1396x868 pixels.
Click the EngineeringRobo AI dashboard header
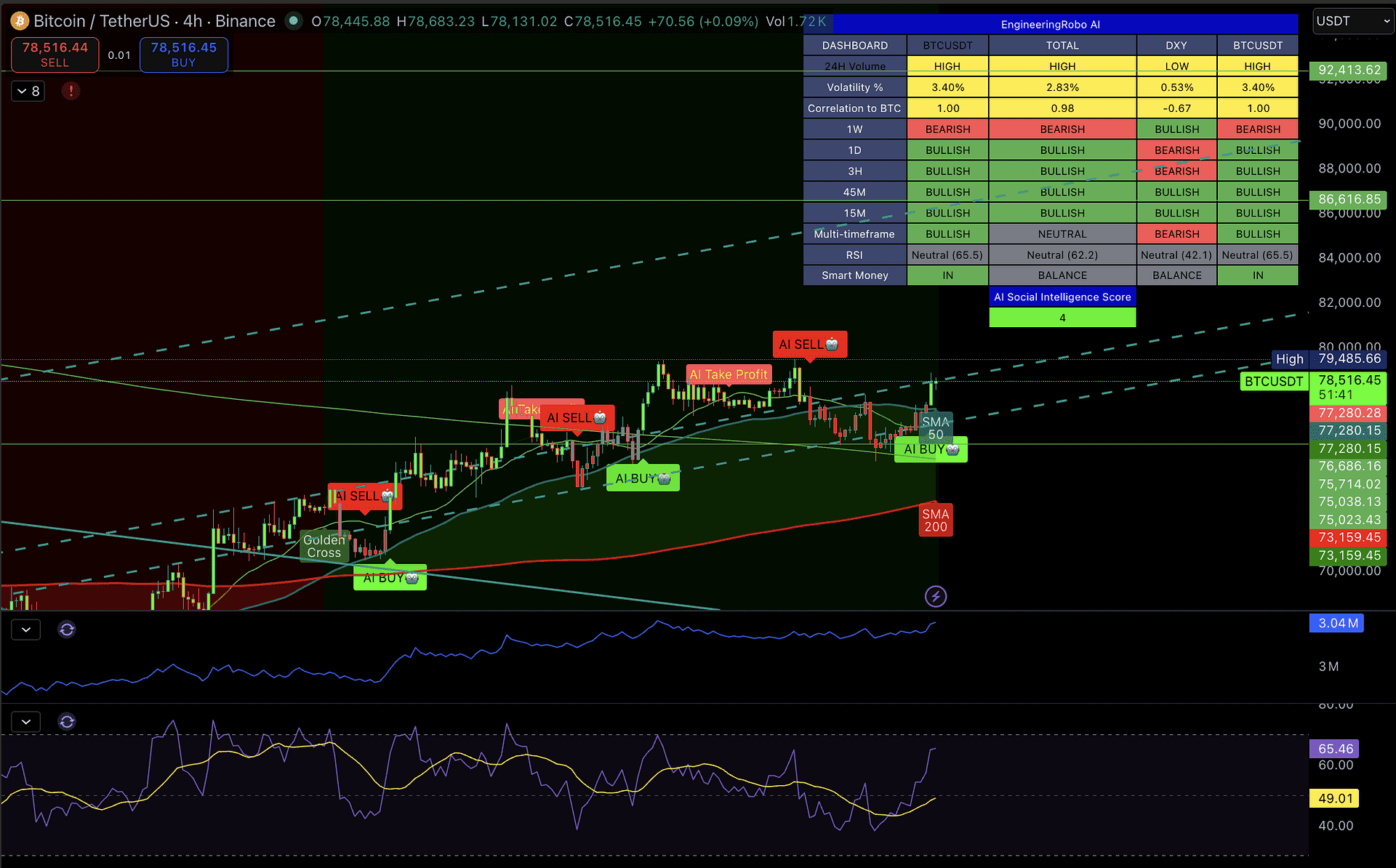tap(1051, 25)
